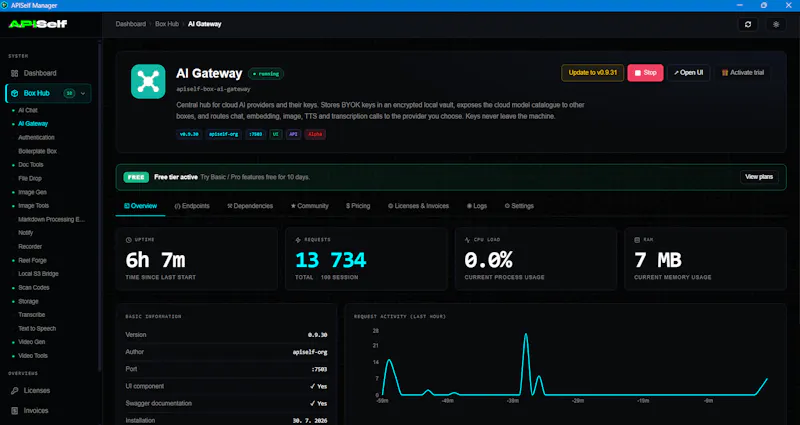800x425 pixels.
Task: Toggle the theme sun icon
Action: tap(776, 24)
